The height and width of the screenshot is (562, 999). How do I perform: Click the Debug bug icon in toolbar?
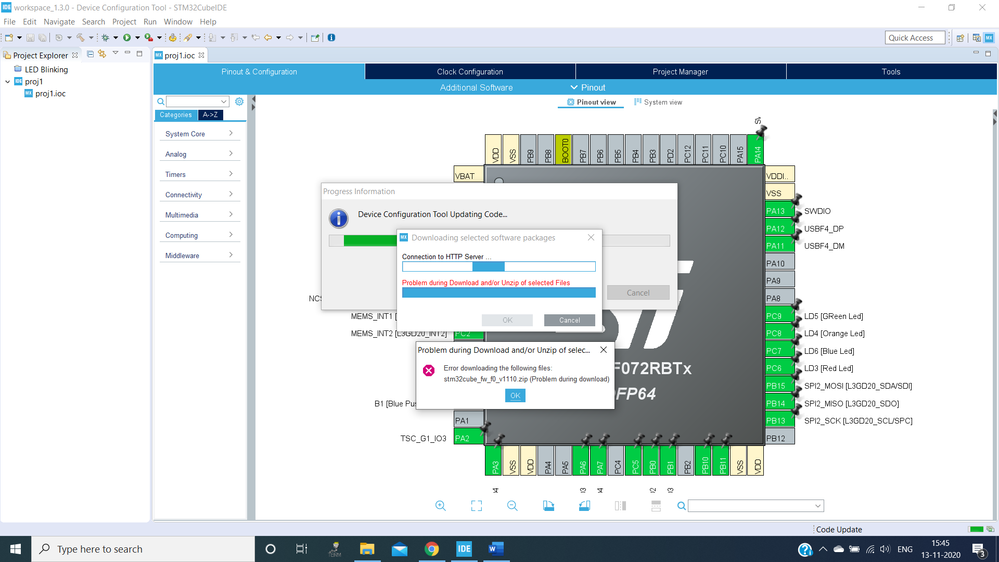[105, 38]
